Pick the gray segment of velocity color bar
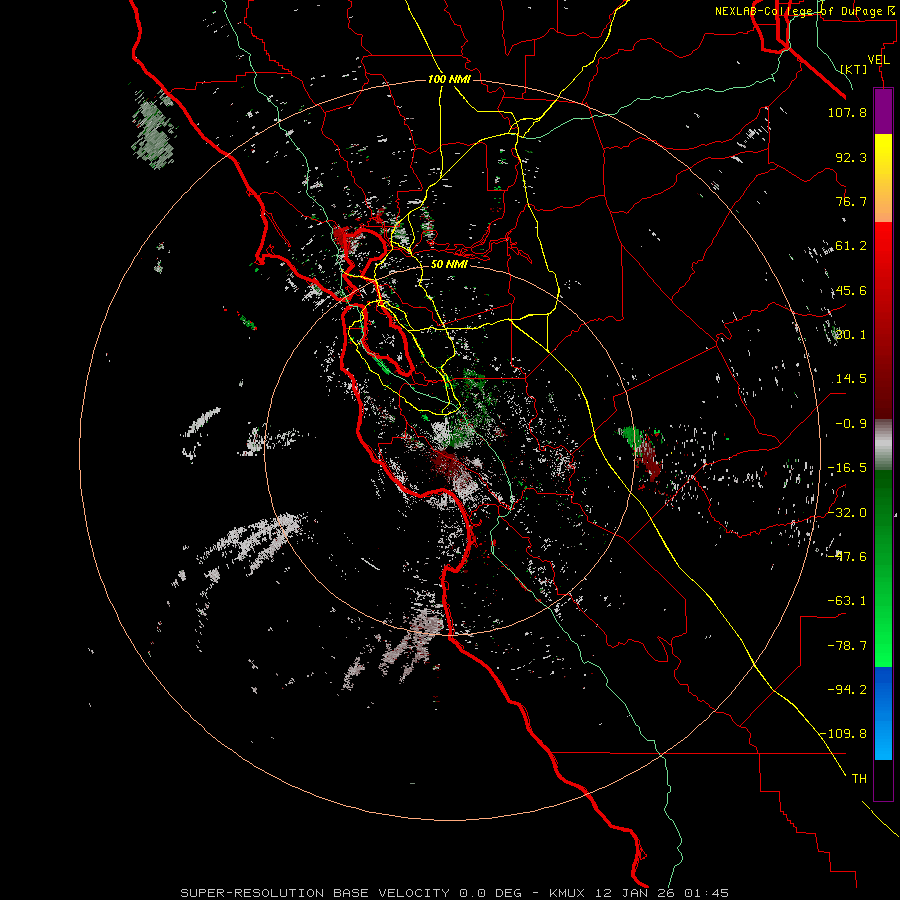Image resolution: width=900 pixels, height=900 pixels. [883, 445]
